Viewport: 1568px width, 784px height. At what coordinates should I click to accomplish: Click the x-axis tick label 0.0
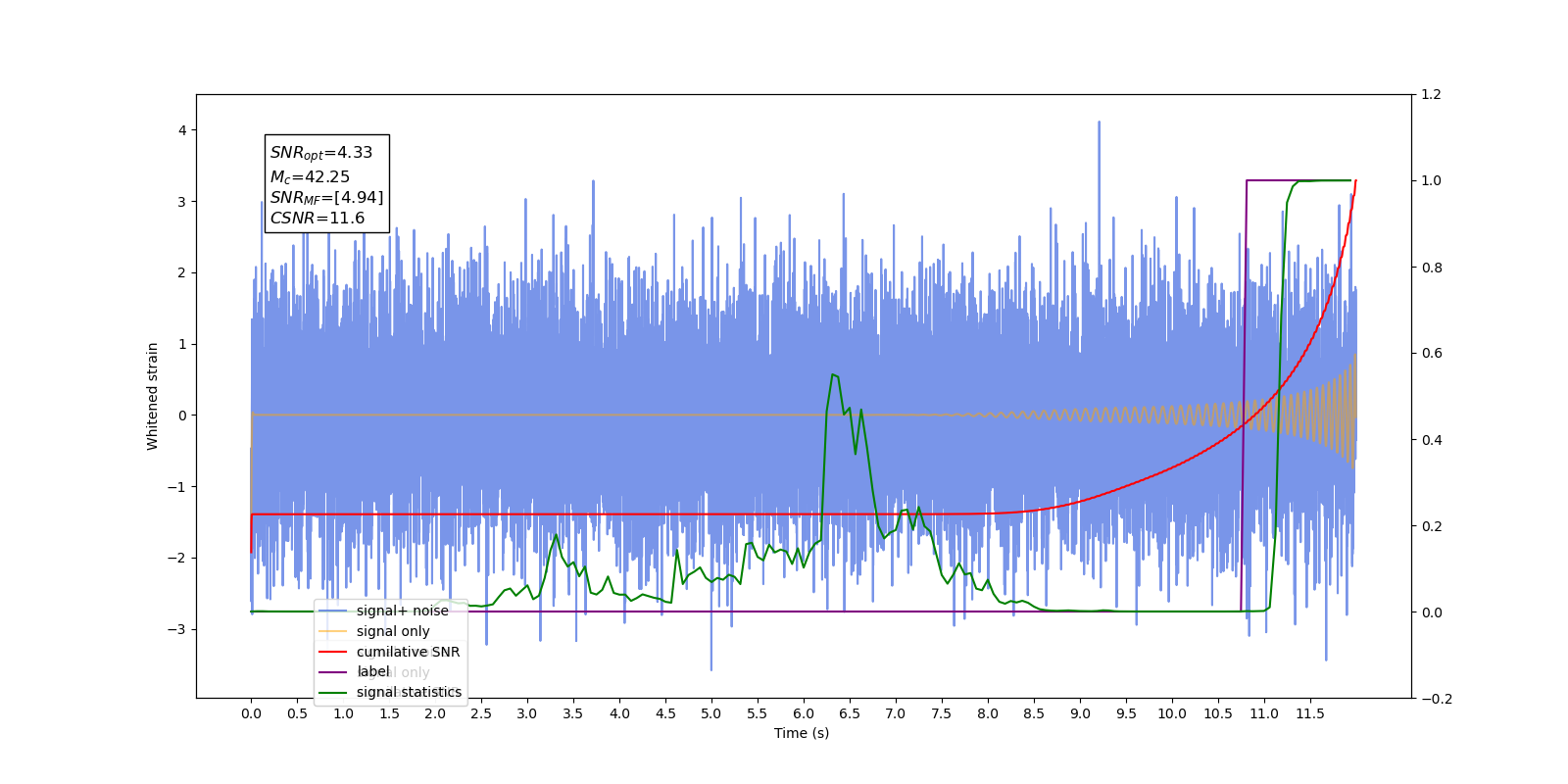251,713
